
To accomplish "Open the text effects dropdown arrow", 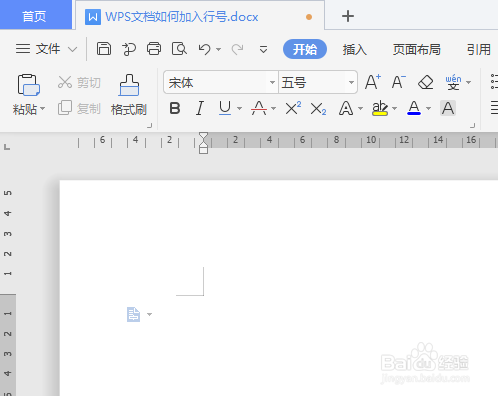I will 360,108.
